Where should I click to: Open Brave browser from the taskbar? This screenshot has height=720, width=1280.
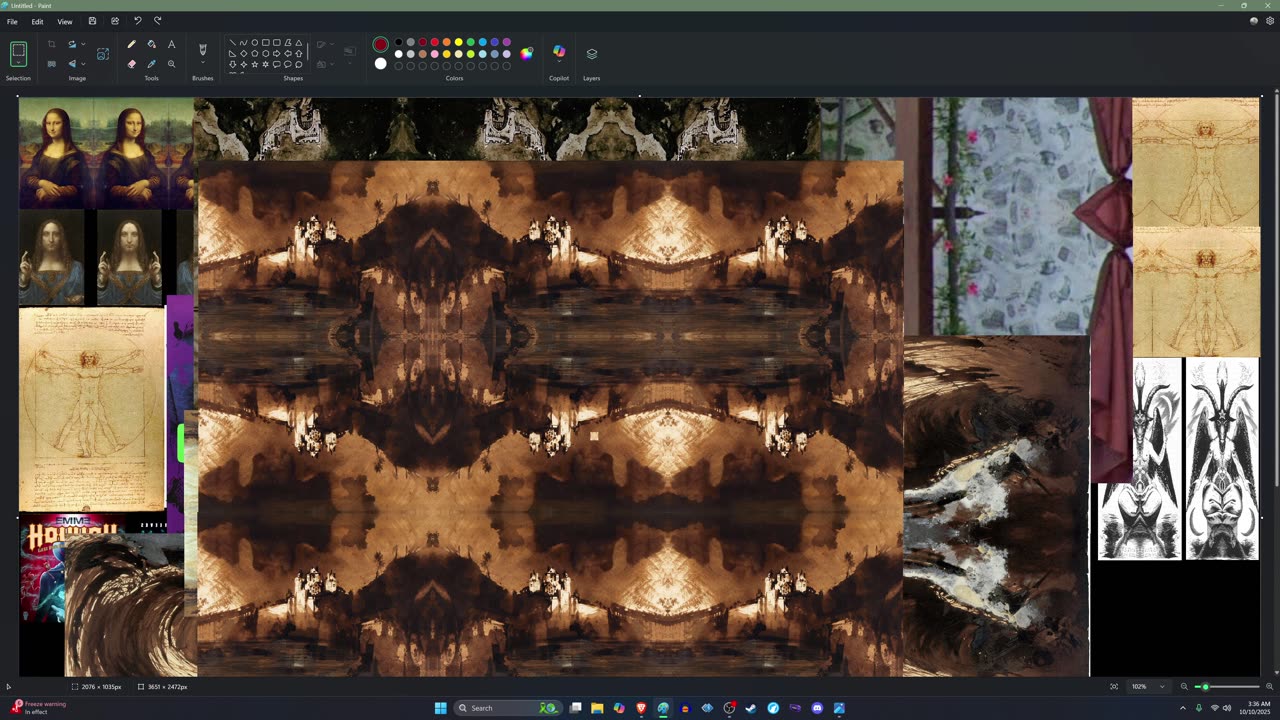click(x=641, y=708)
